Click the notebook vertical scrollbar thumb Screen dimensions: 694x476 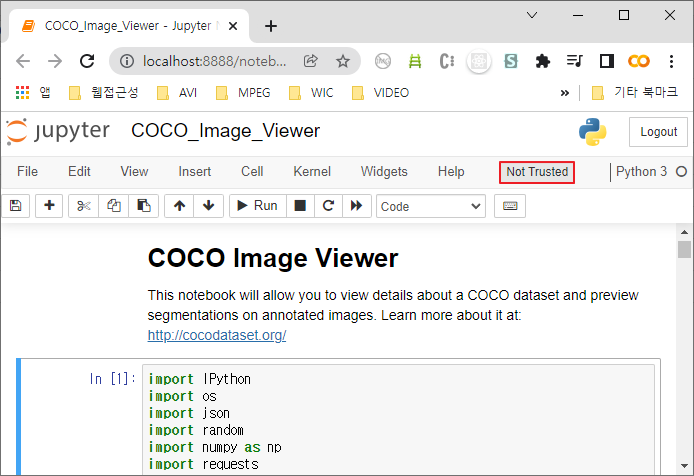click(684, 249)
